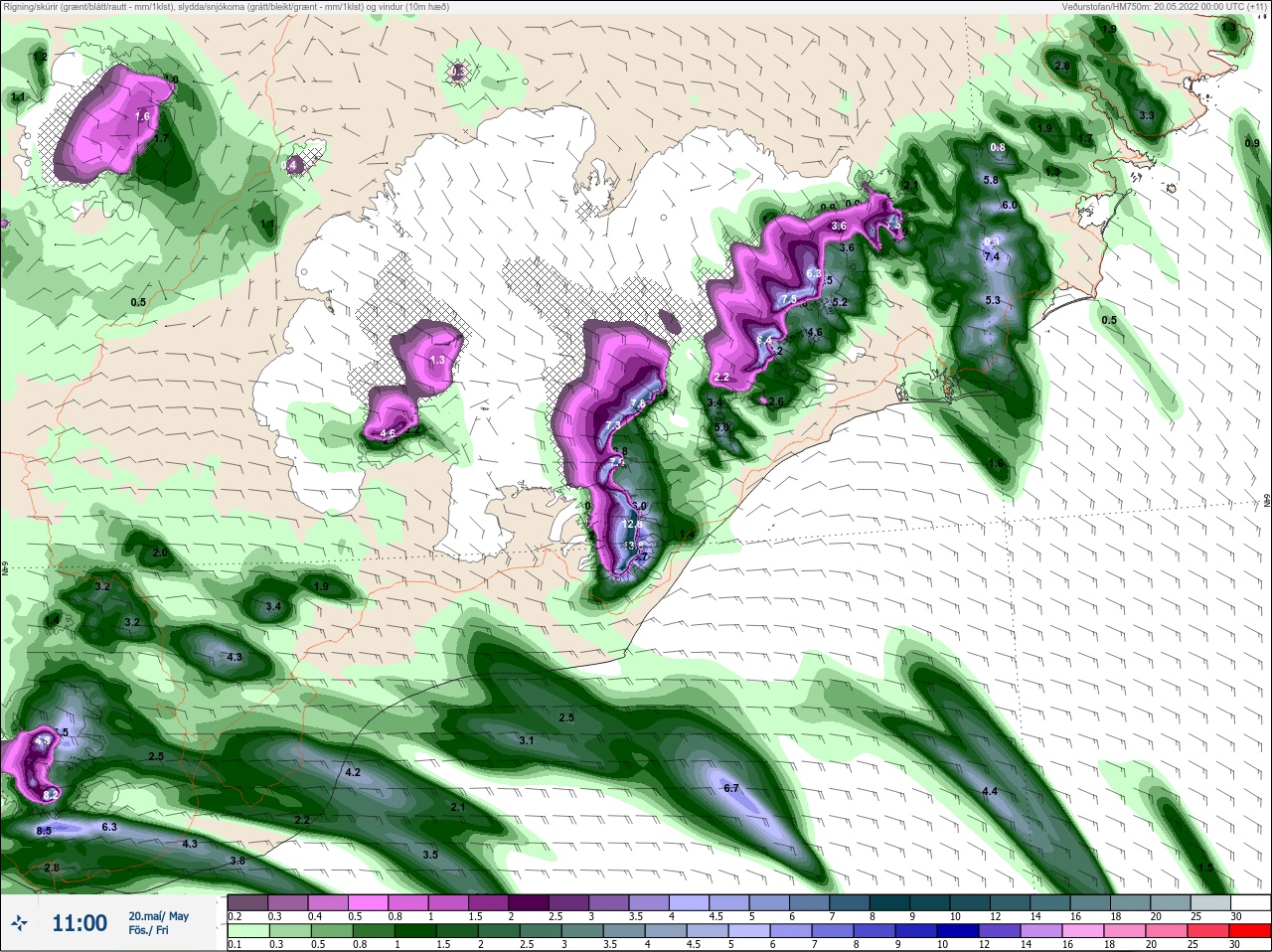
Task: Click the 5.2 rainfall value in the northeast
Action: click(839, 302)
